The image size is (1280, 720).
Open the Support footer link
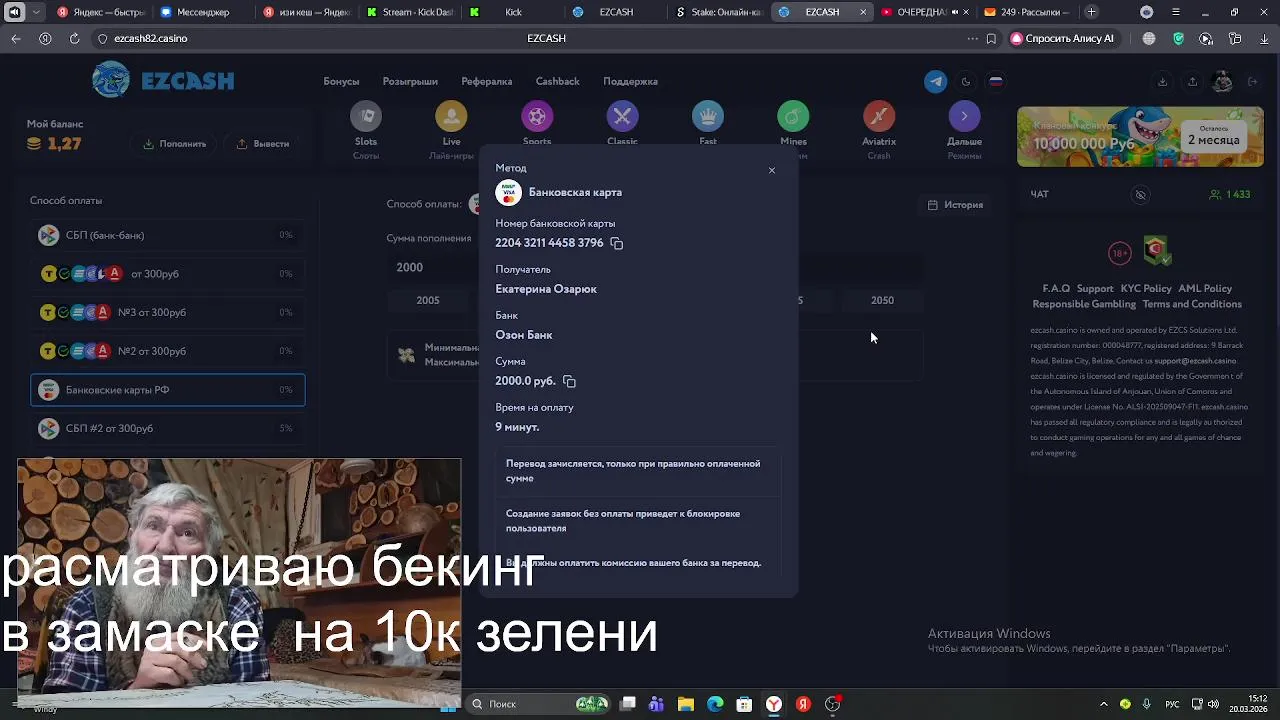(x=1095, y=289)
